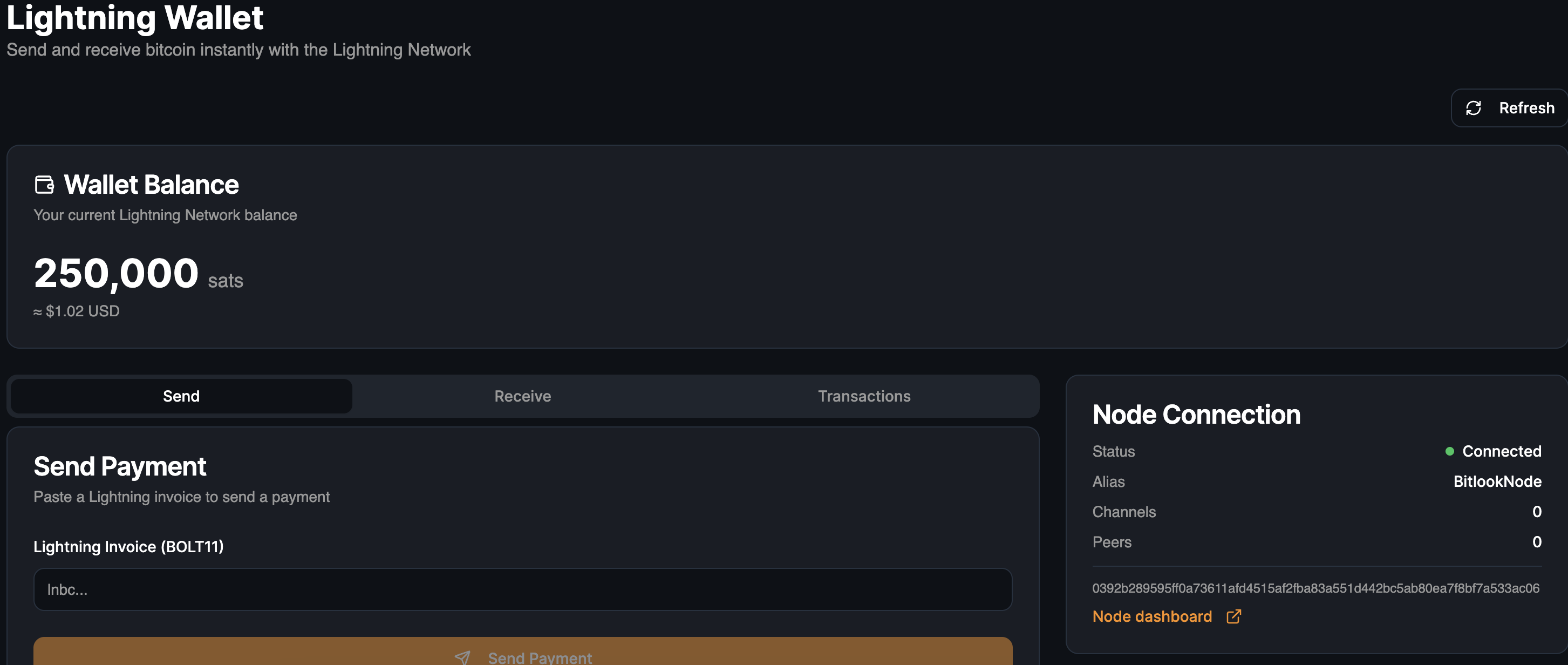This screenshot has height=665, width=1568.
Task: Click the paper plane icon on Send Payment
Action: [462, 657]
